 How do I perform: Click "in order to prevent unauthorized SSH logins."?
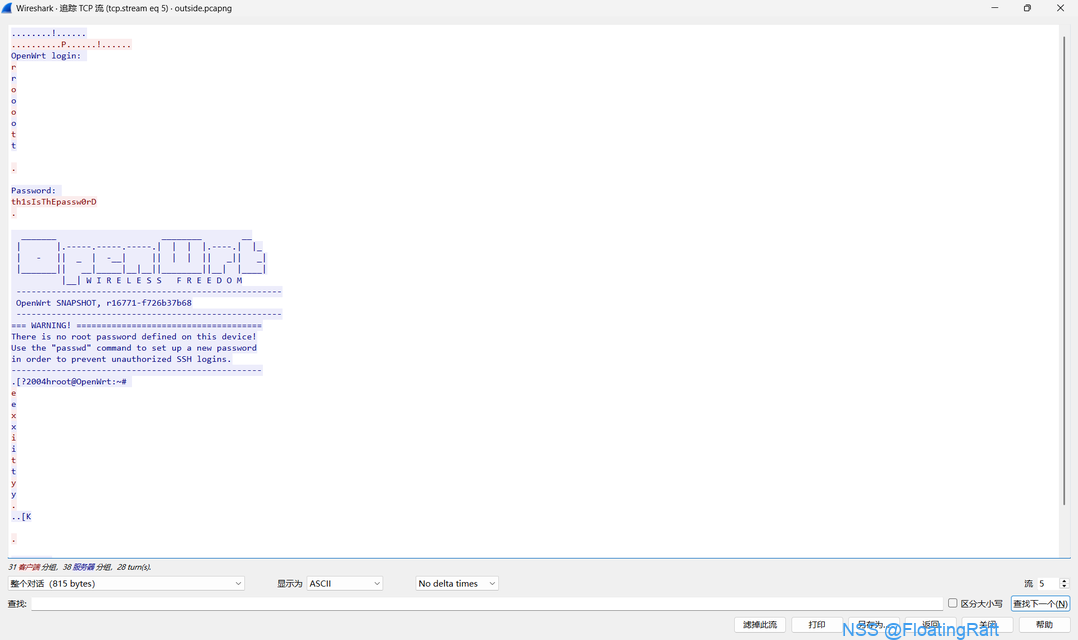121,359
